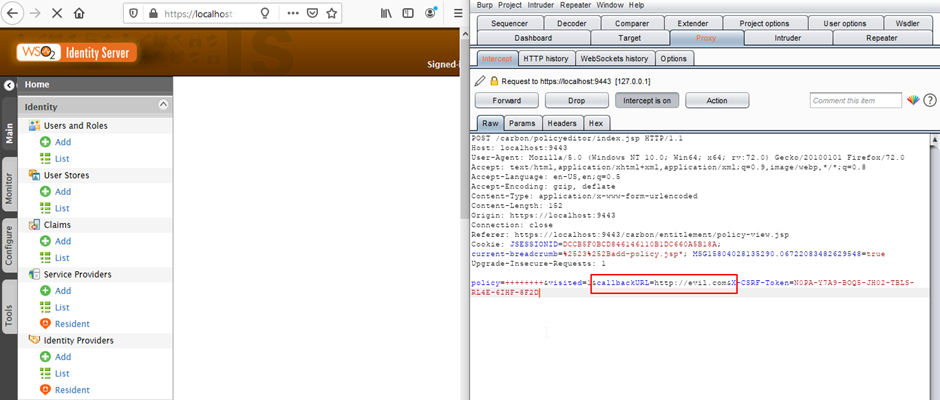The width and height of the screenshot is (940, 400).
Task: Select the Proxy tab
Action: pos(706,38)
